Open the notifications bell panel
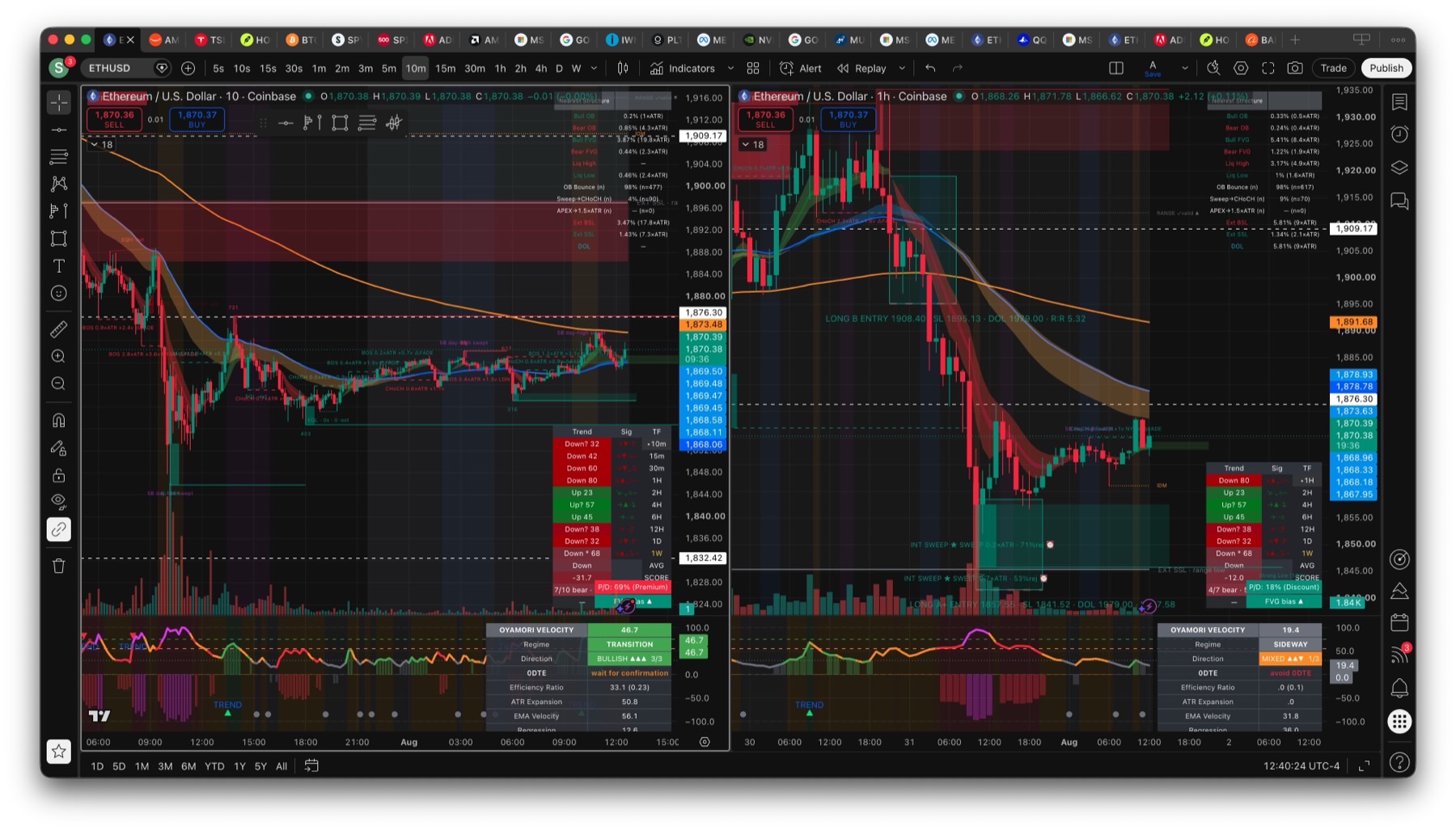1456x831 pixels. (1399, 688)
